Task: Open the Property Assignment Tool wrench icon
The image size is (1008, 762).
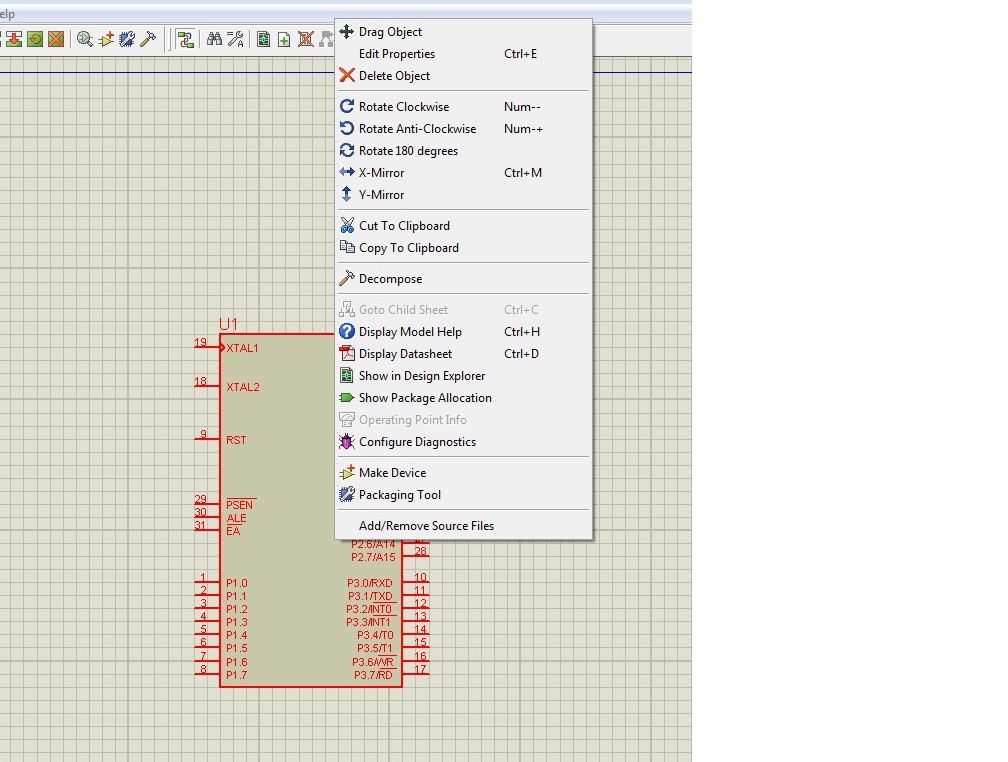Action: [x=235, y=39]
